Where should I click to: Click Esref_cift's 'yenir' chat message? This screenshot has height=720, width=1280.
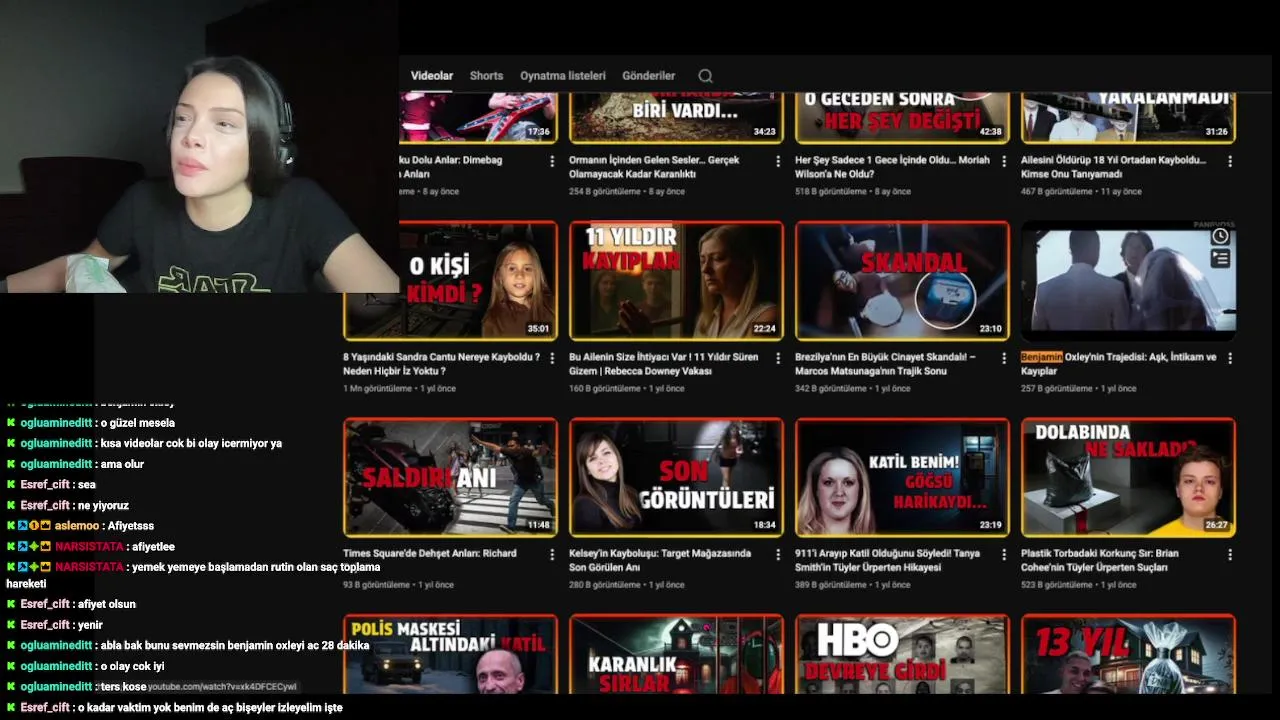[x=90, y=625]
